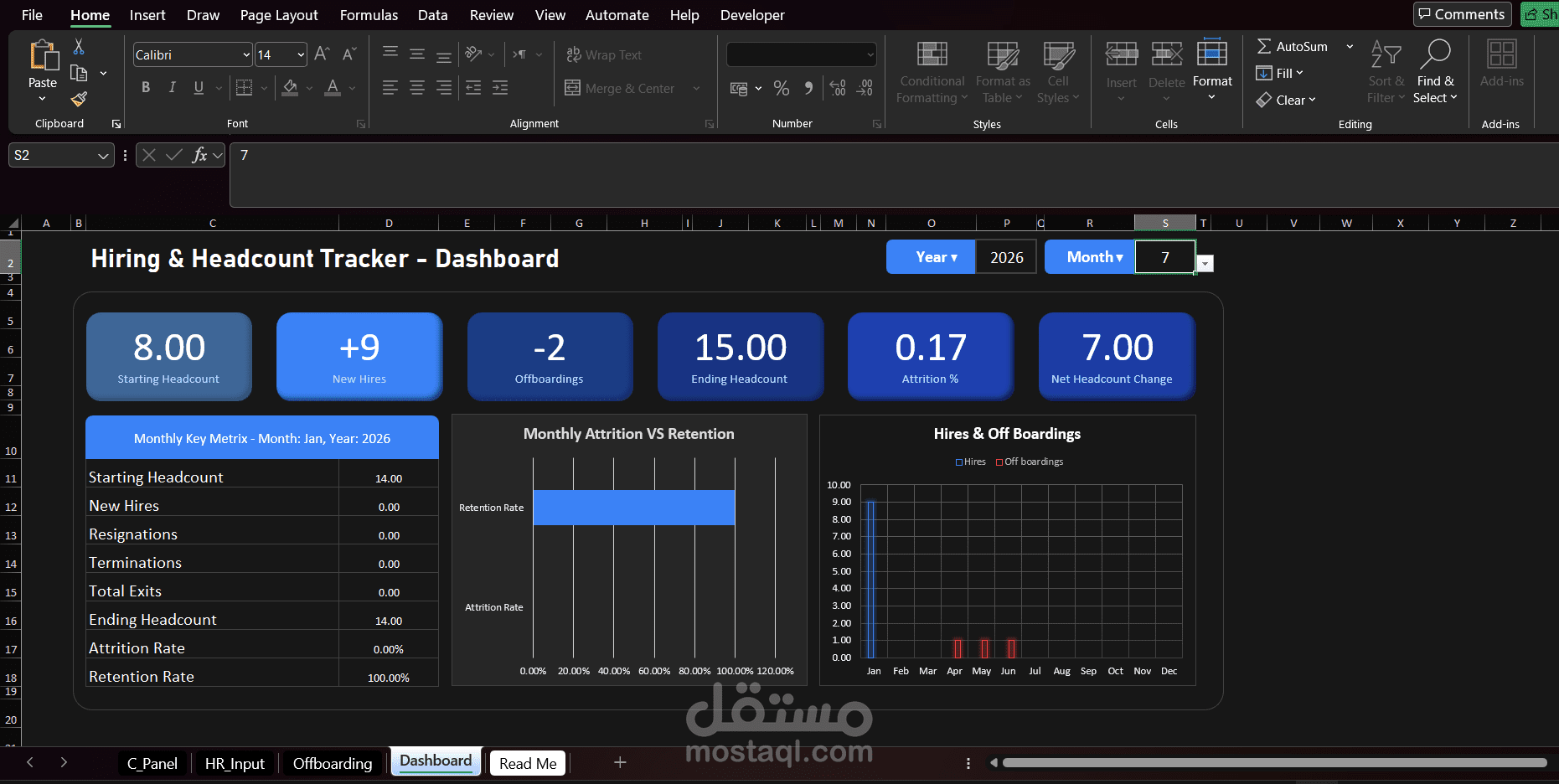Toggle underline formatting
This screenshot has height=784, width=1559.
(x=199, y=87)
